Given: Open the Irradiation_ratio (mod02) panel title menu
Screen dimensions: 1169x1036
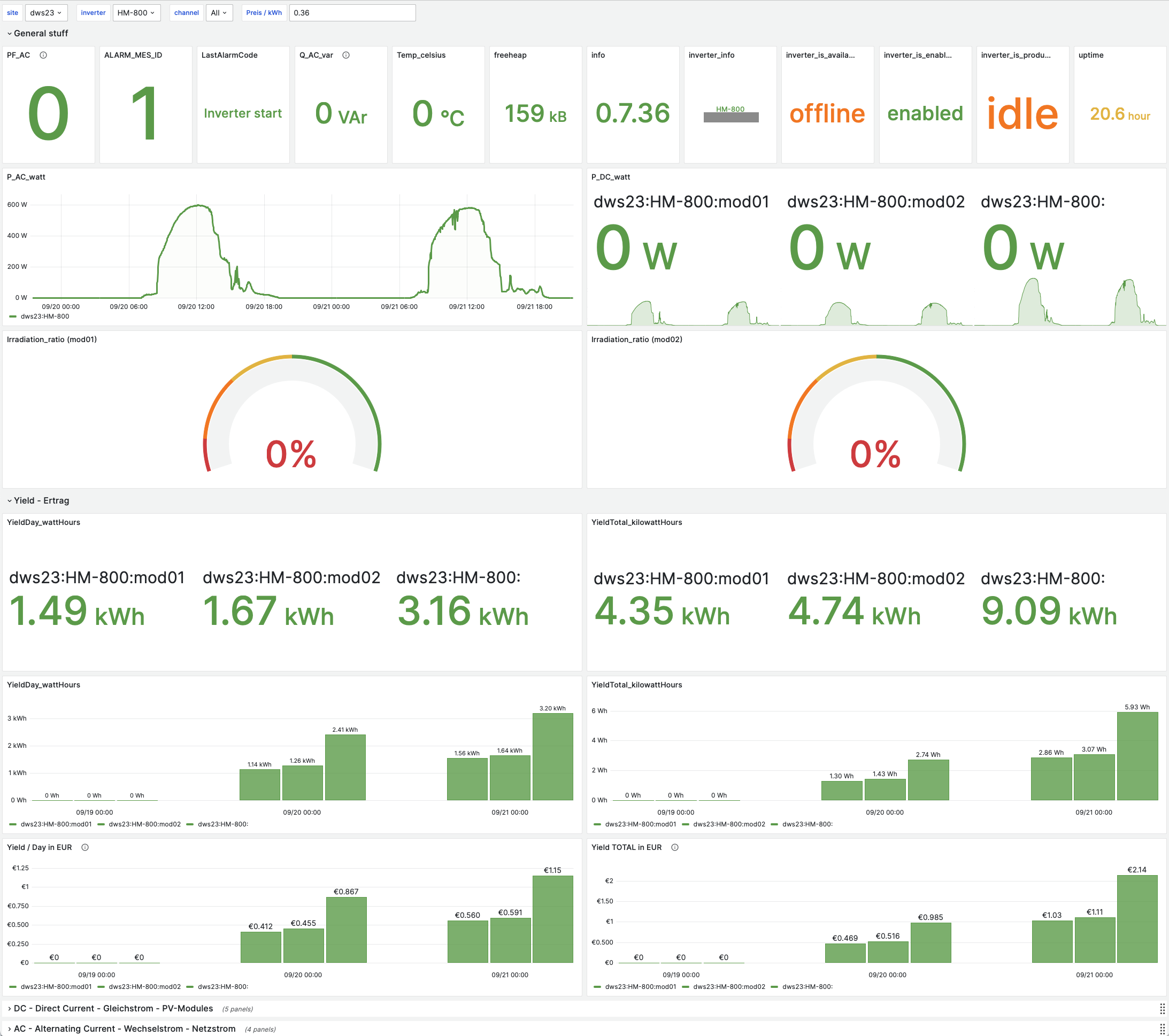Looking at the screenshot, I should (x=636, y=339).
